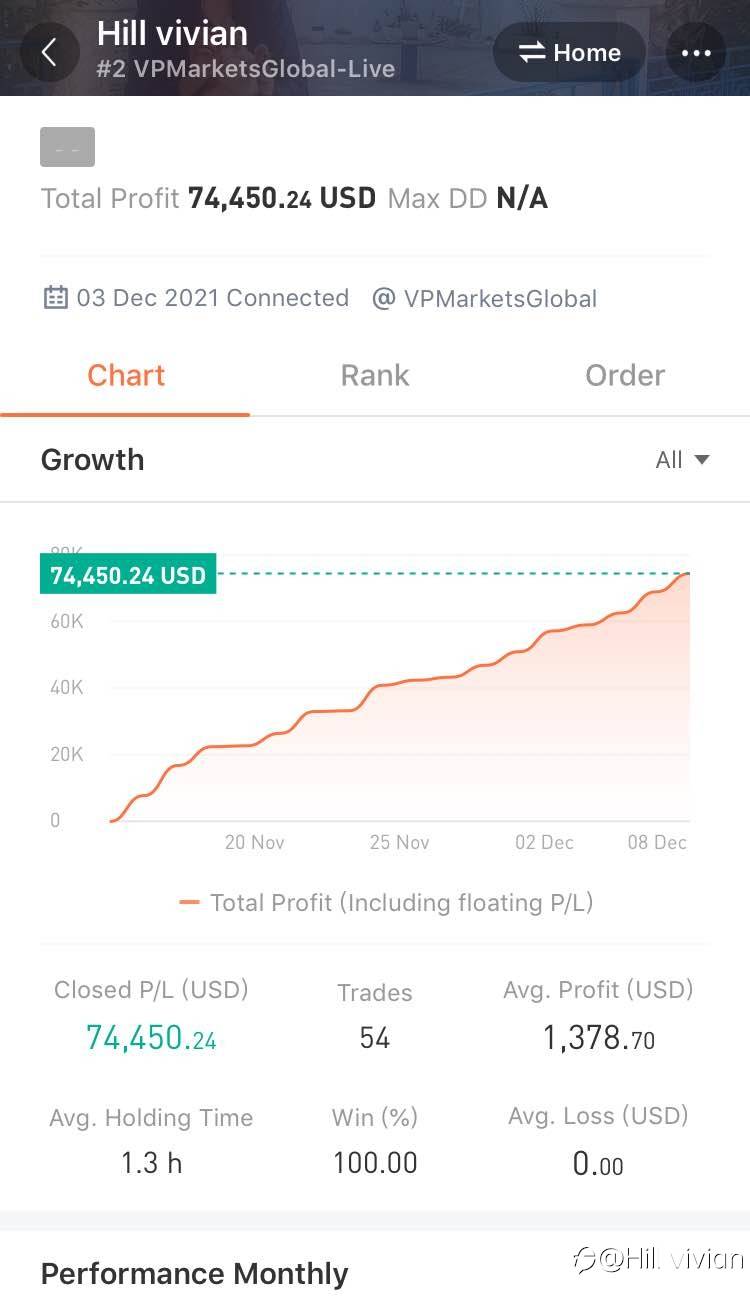Click the Closed P/L value 74,450.24
The height and width of the screenshot is (1302, 750).
click(x=151, y=1038)
